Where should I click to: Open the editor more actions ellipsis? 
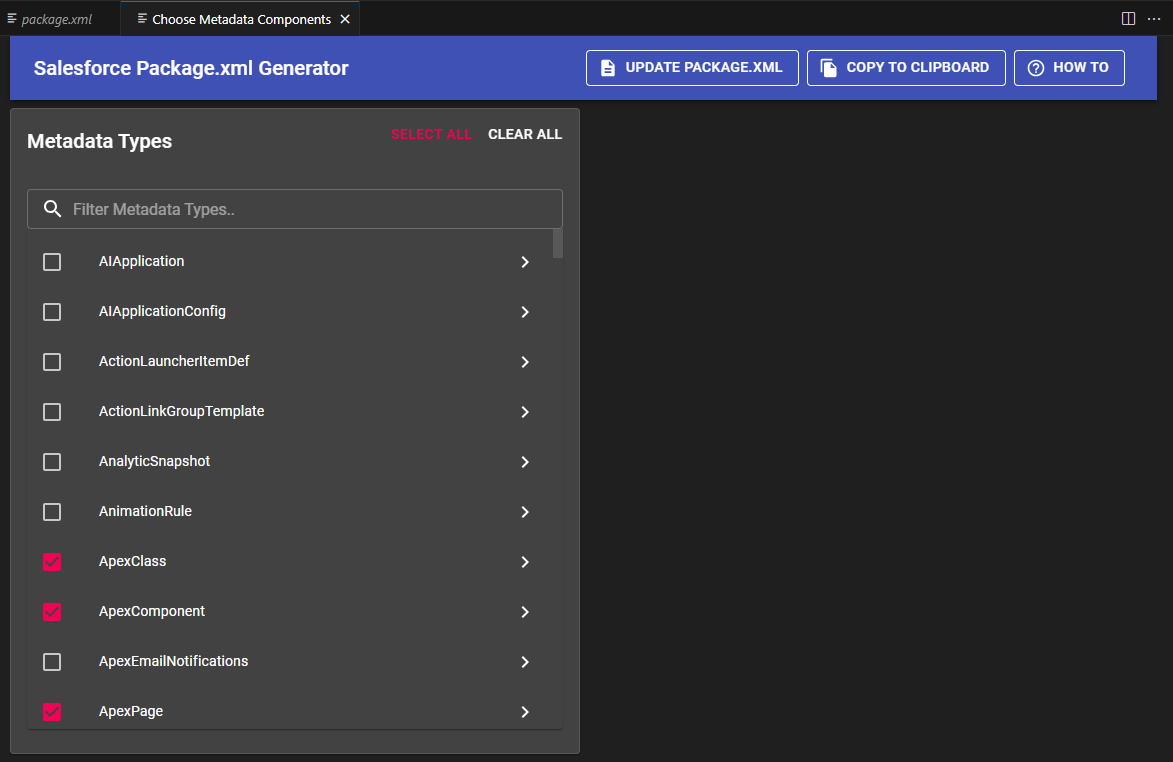(1154, 19)
